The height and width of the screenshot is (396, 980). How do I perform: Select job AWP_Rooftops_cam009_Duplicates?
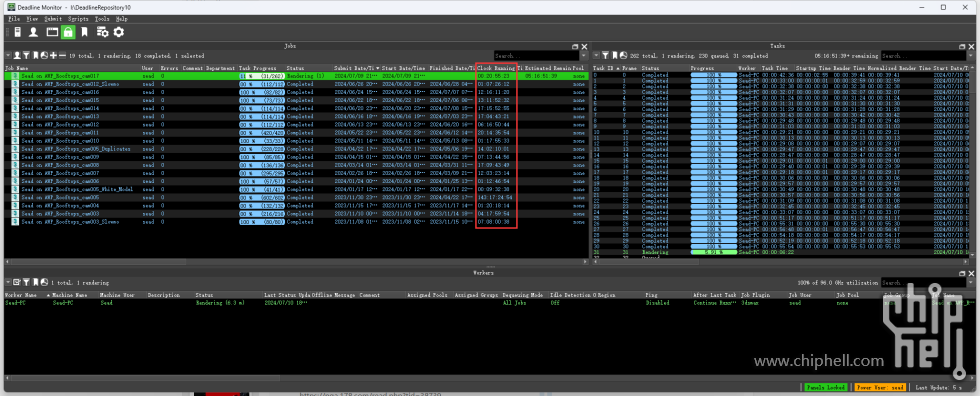tap(296, 149)
